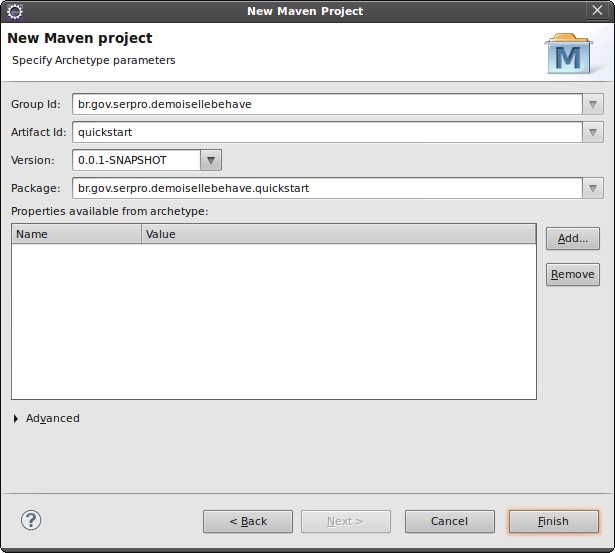Click the Cancel button

pos(449,522)
